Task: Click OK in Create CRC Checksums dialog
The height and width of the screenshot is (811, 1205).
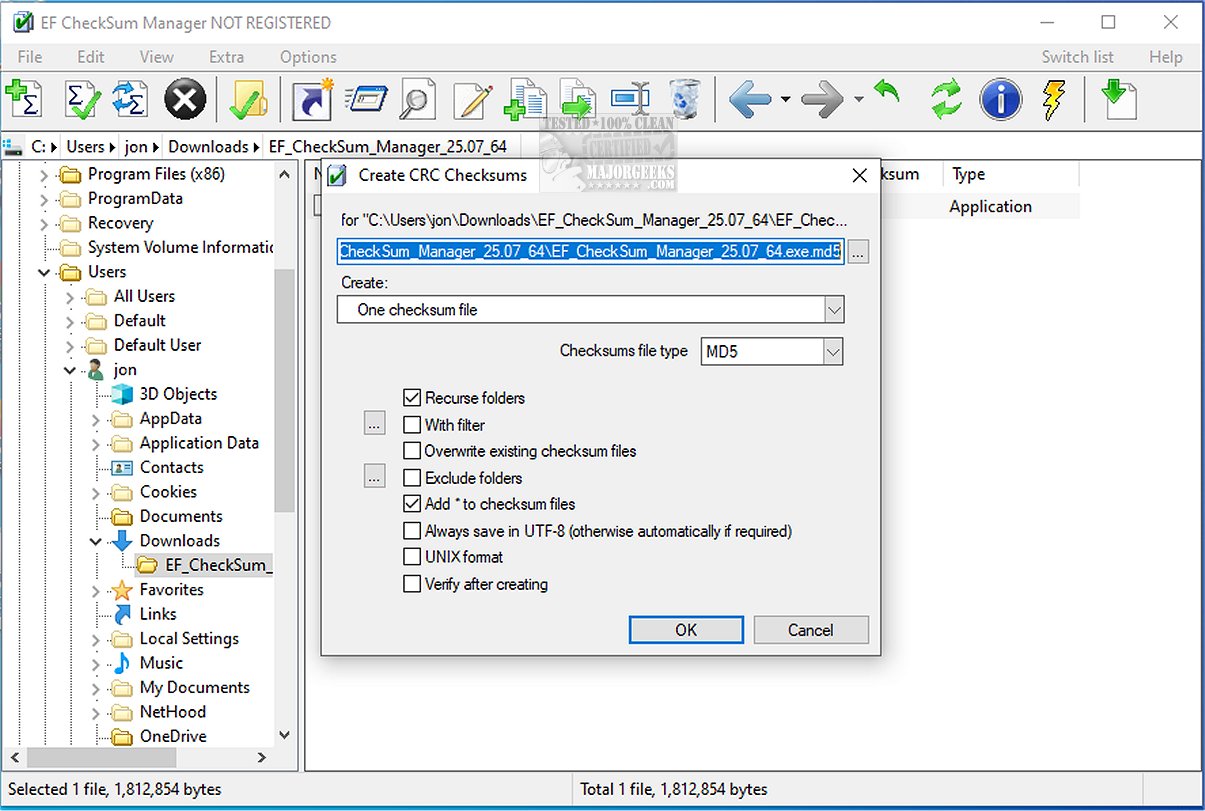Action: click(686, 630)
